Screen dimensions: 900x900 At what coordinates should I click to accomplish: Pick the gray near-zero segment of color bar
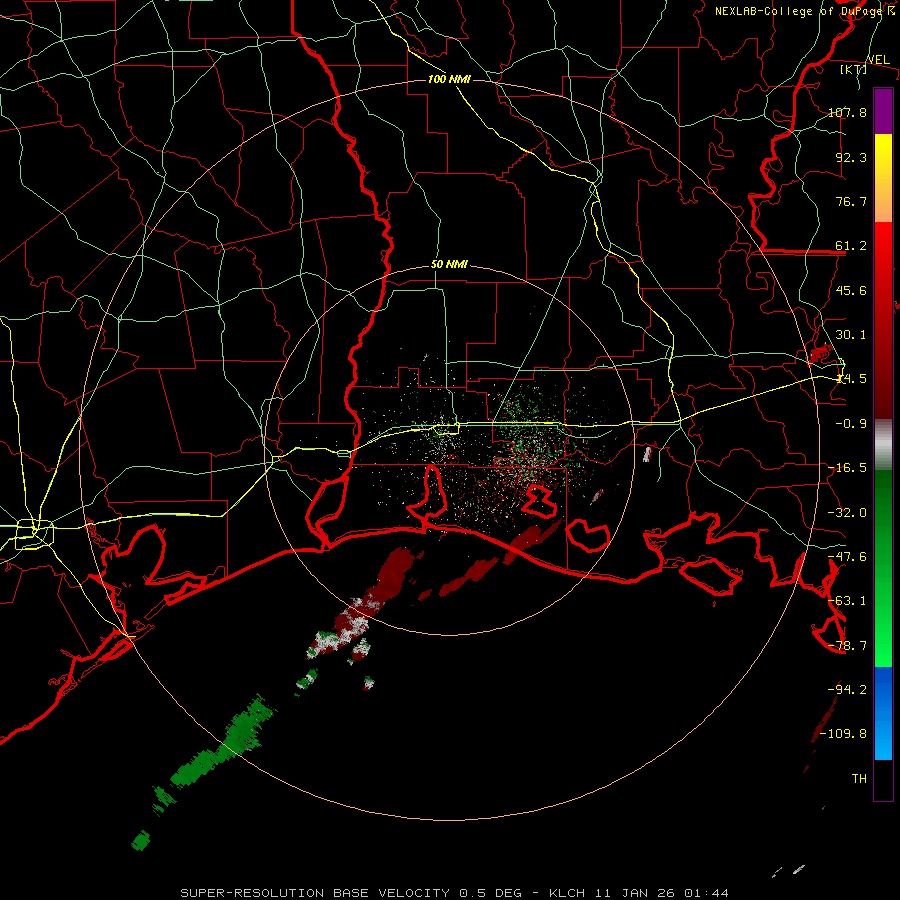click(883, 444)
